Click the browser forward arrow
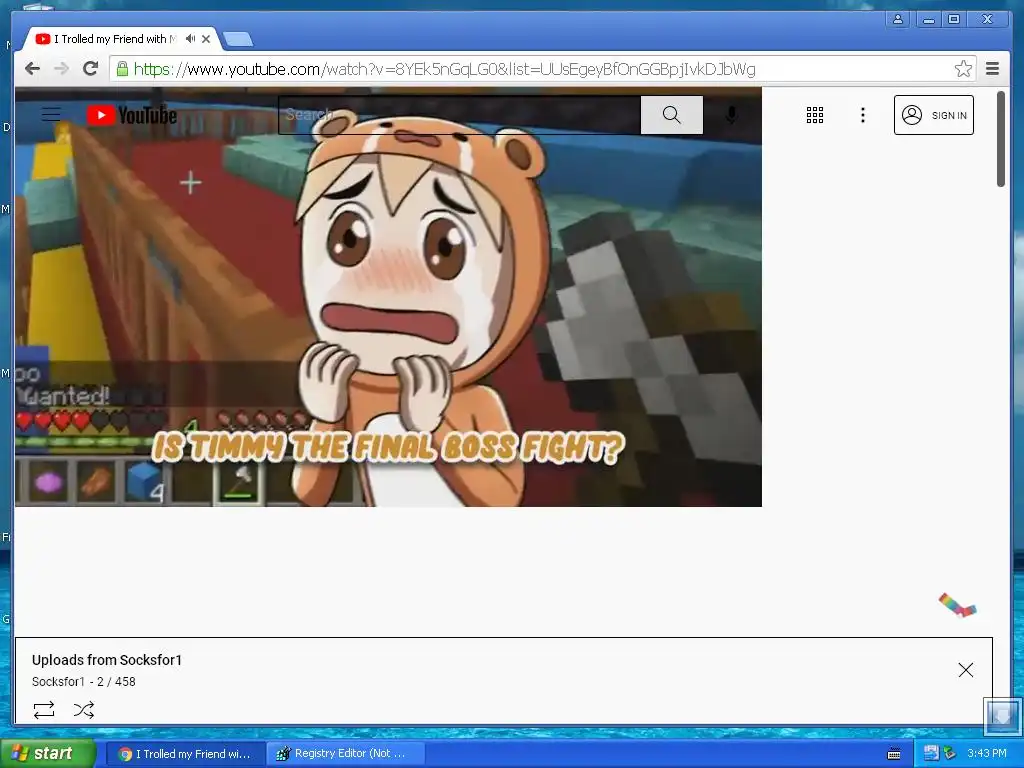Screen dimensions: 1024x768 point(61,69)
